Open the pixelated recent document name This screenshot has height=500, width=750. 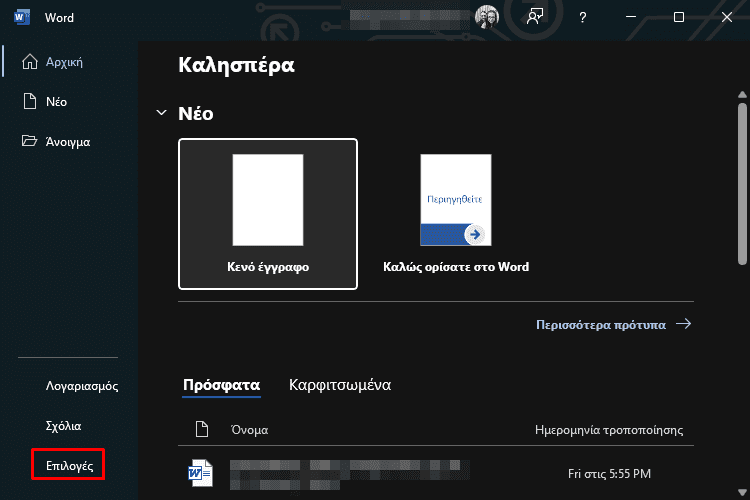click(x=350, y=474)
